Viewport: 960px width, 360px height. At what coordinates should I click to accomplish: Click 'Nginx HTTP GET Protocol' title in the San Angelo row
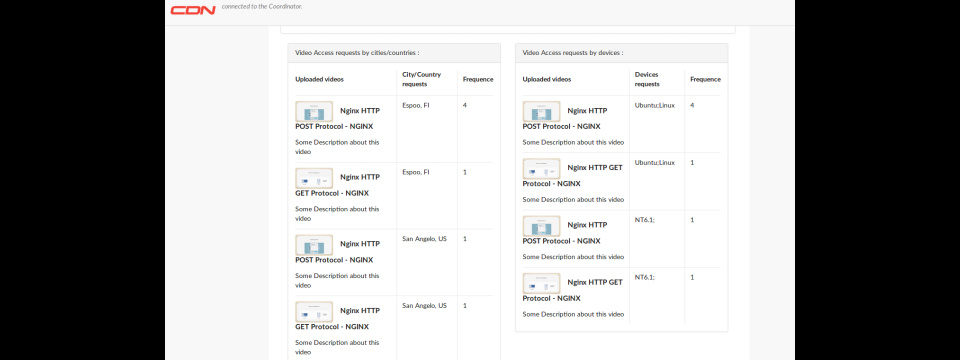337,318
